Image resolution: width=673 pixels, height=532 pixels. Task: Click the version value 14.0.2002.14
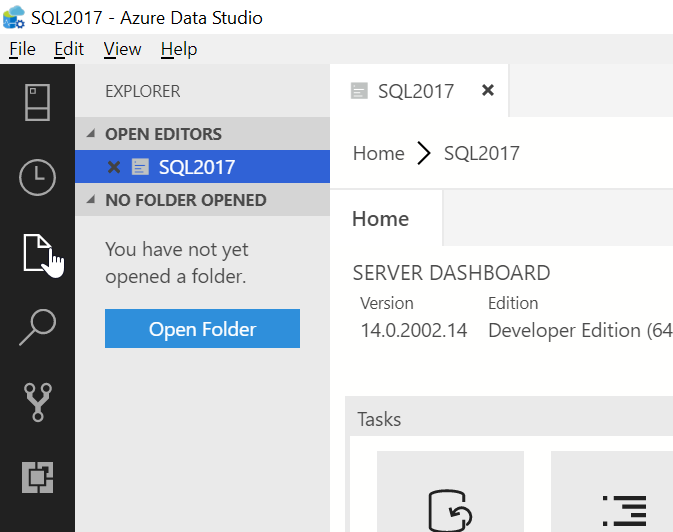coord(414,330)
